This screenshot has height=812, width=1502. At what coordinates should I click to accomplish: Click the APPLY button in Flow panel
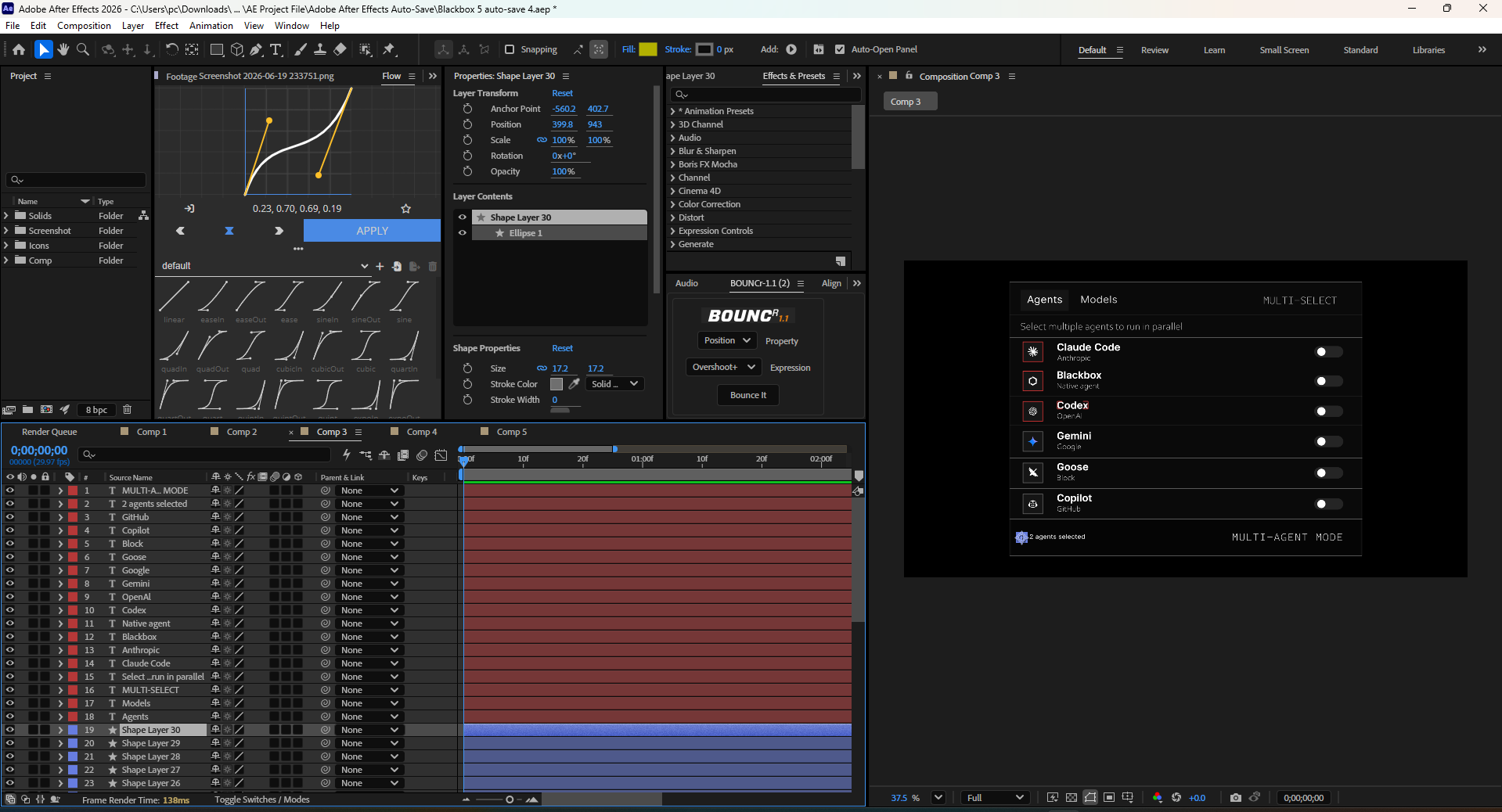pos(372,231)
